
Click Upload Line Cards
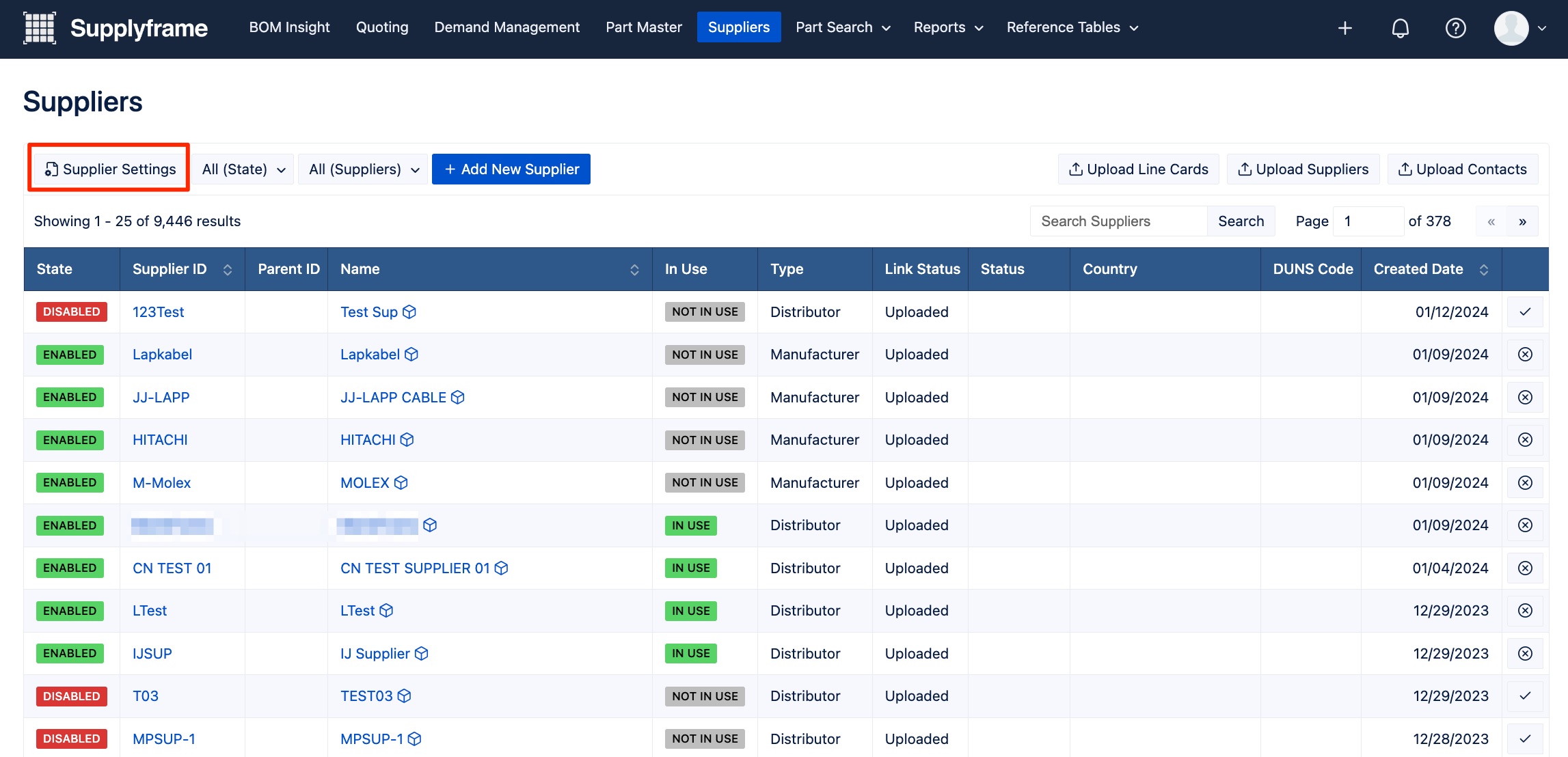[1139, 169]
